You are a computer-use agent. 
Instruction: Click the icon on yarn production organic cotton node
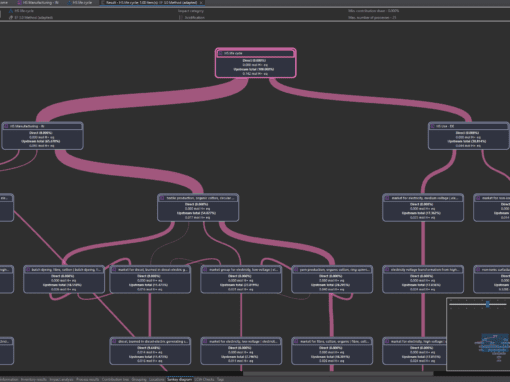(296, 270)
